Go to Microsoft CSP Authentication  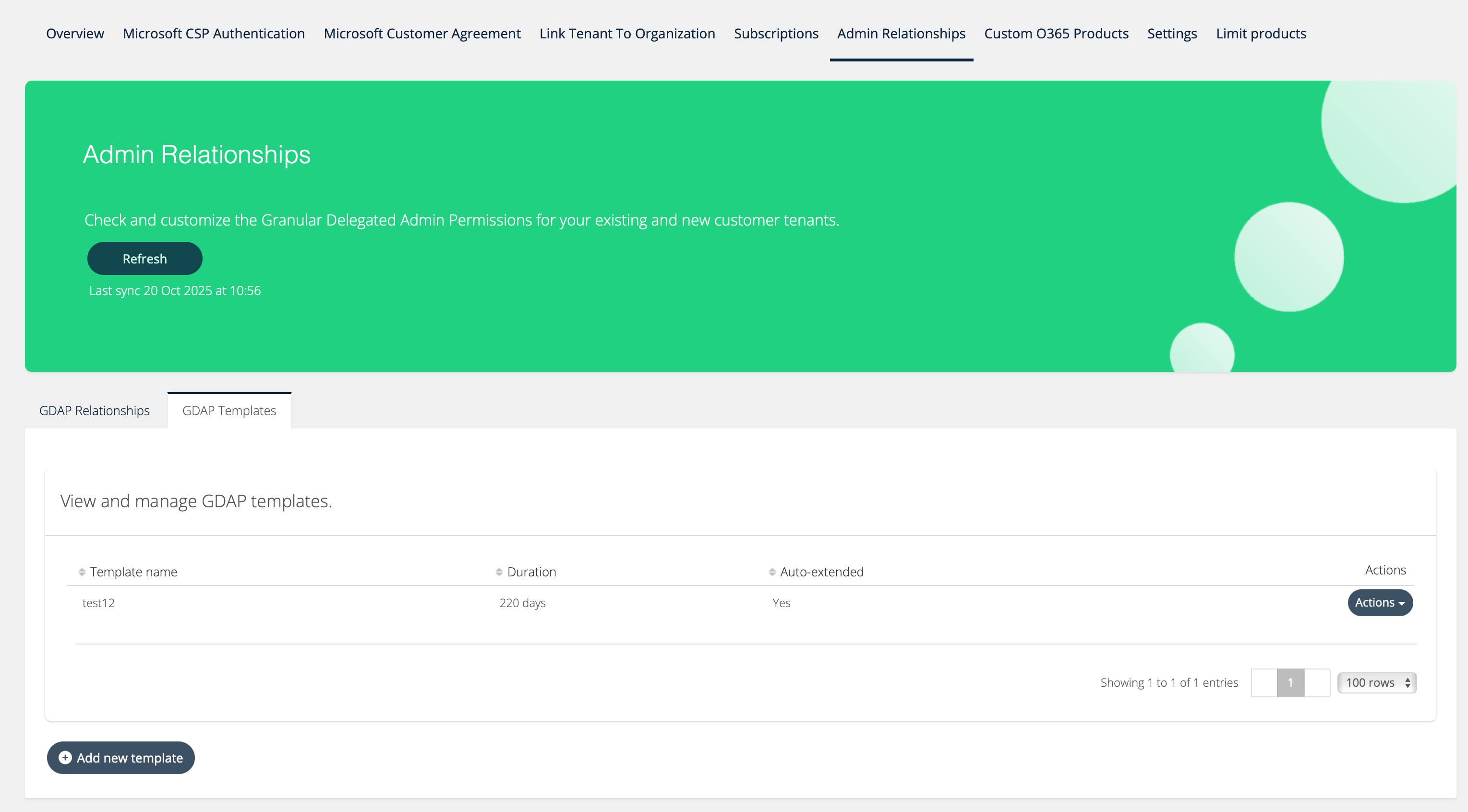coord(214,34)
